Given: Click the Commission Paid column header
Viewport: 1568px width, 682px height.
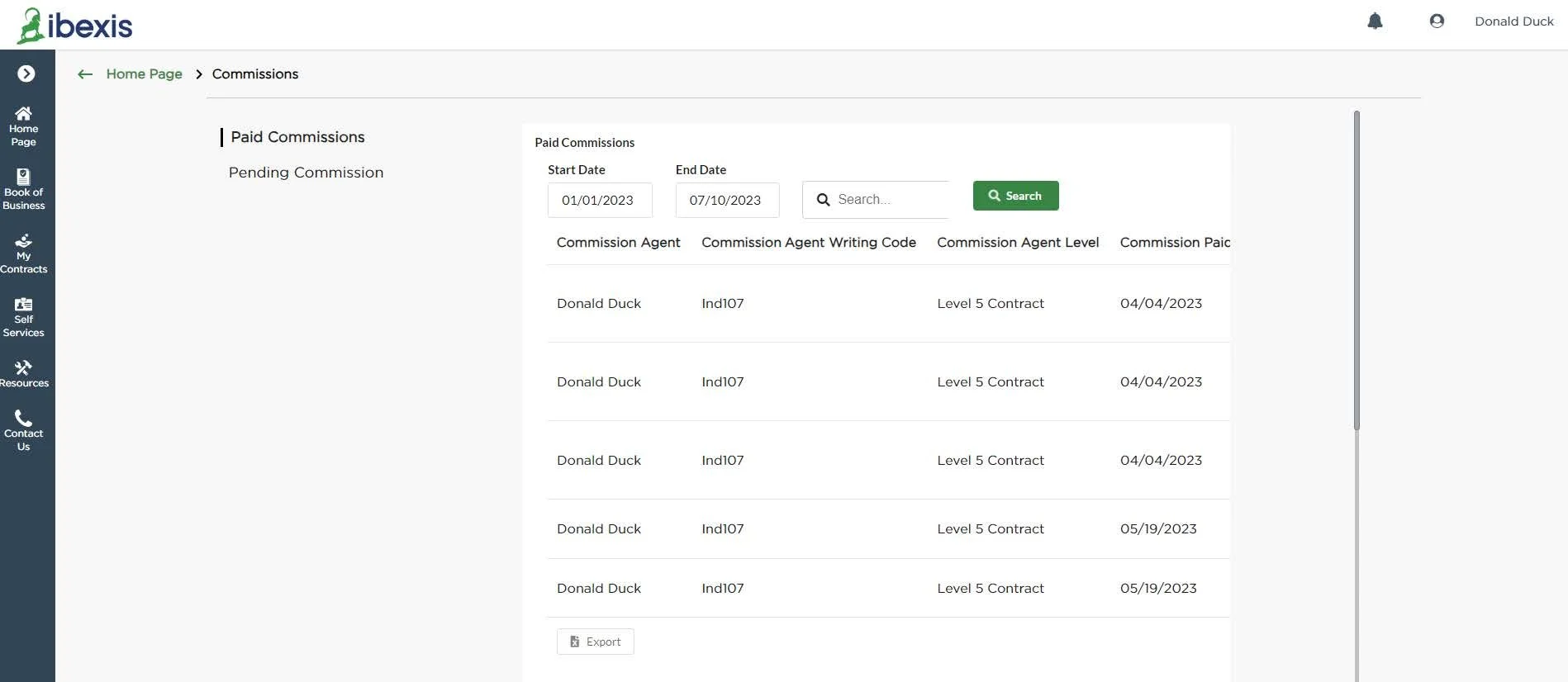Looking at the screenshot, I should [x=1175, y=243].
